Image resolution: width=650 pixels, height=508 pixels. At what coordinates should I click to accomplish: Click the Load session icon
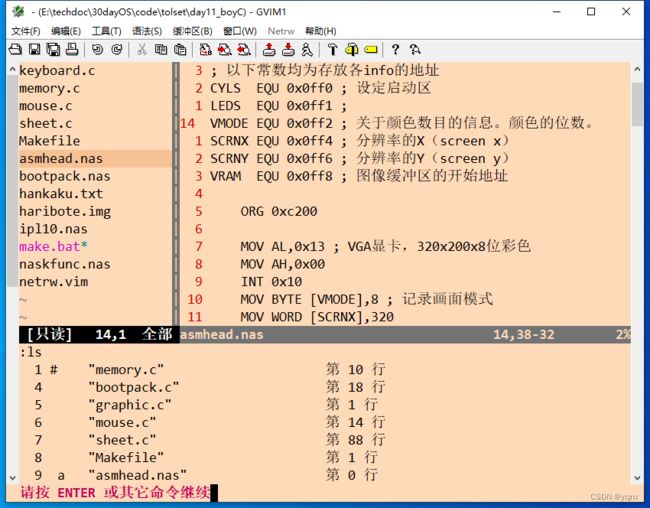[269, 49]
